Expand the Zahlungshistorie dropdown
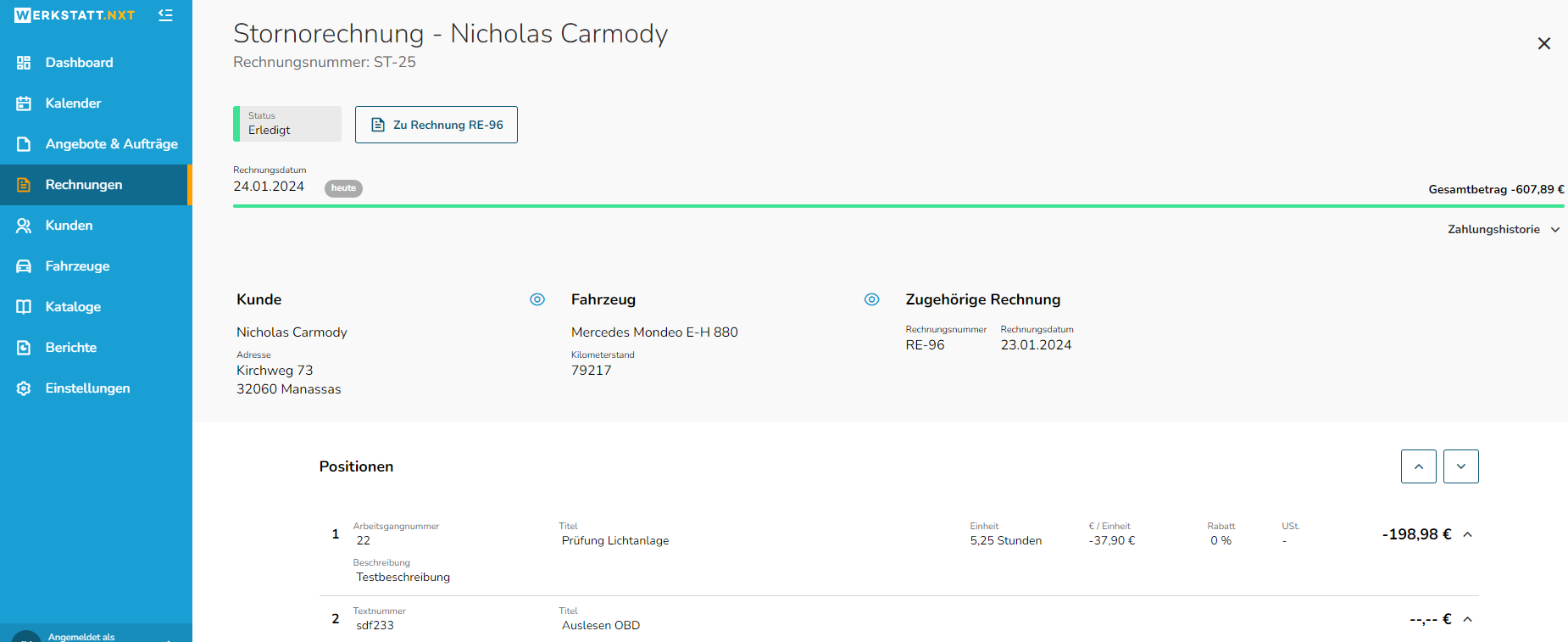 [x=1504, y=230]
